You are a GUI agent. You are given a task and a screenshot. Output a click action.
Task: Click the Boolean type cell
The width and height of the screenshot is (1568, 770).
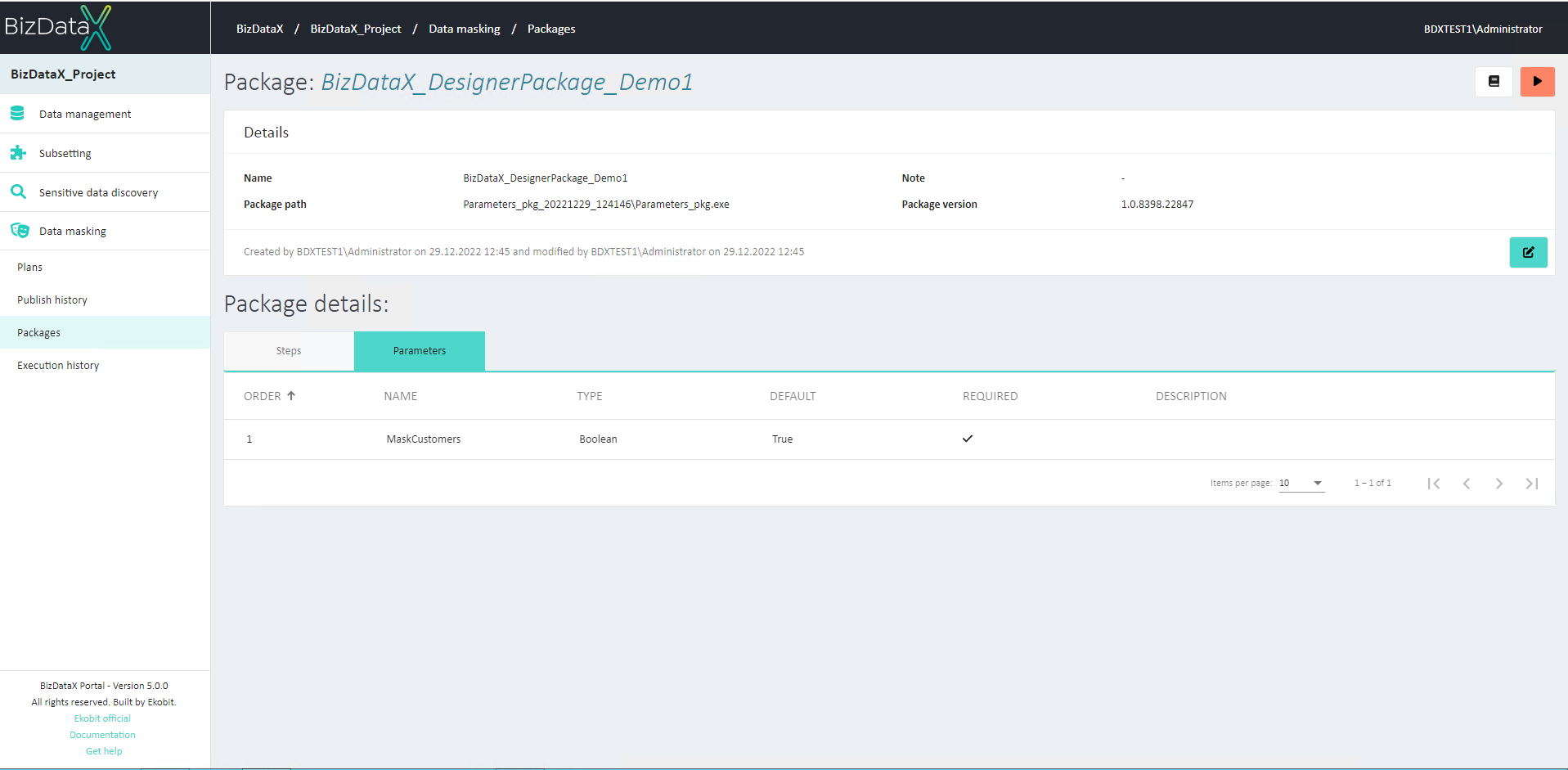coord(599,439)
